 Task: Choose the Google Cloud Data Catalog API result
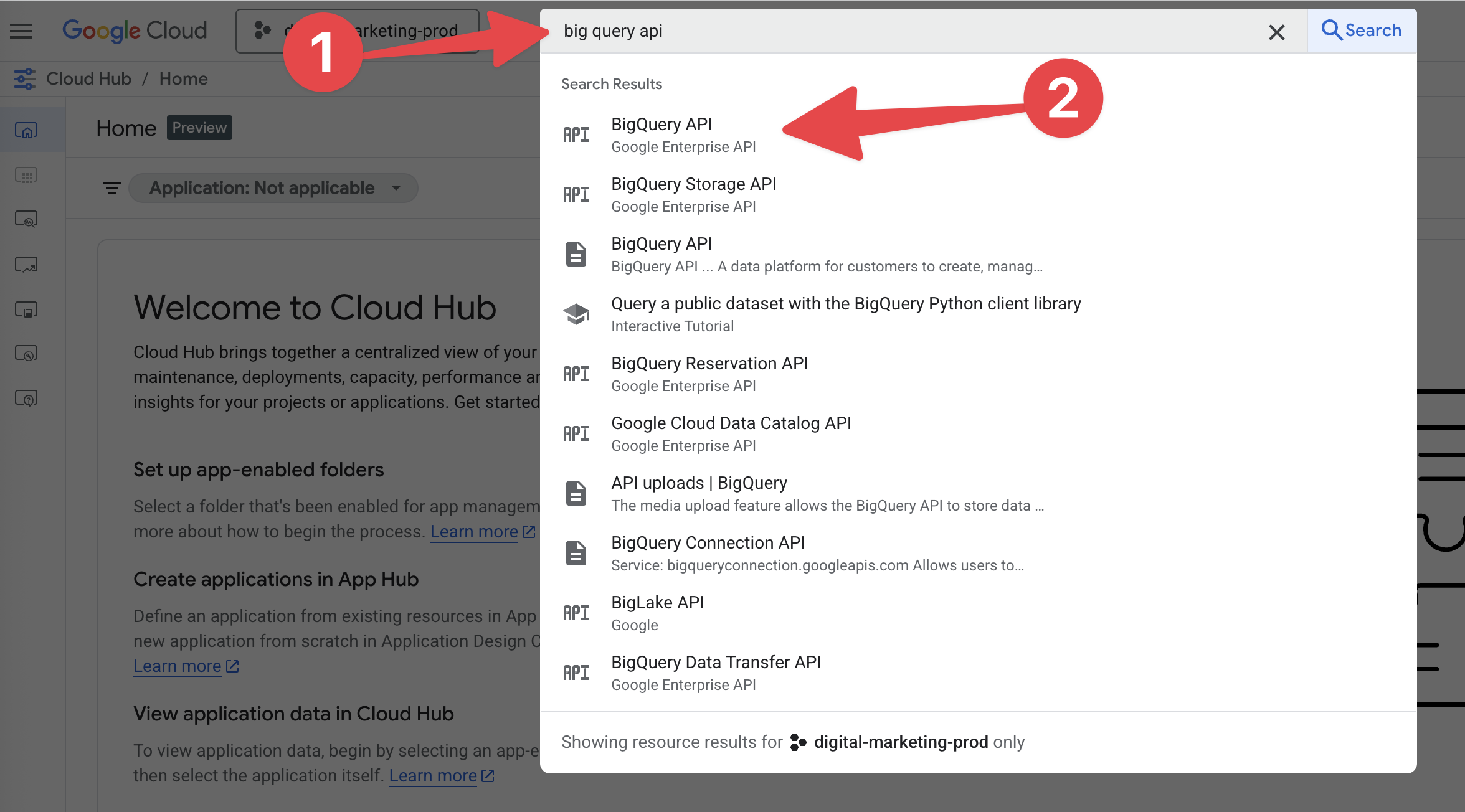(x=731, y=433)
